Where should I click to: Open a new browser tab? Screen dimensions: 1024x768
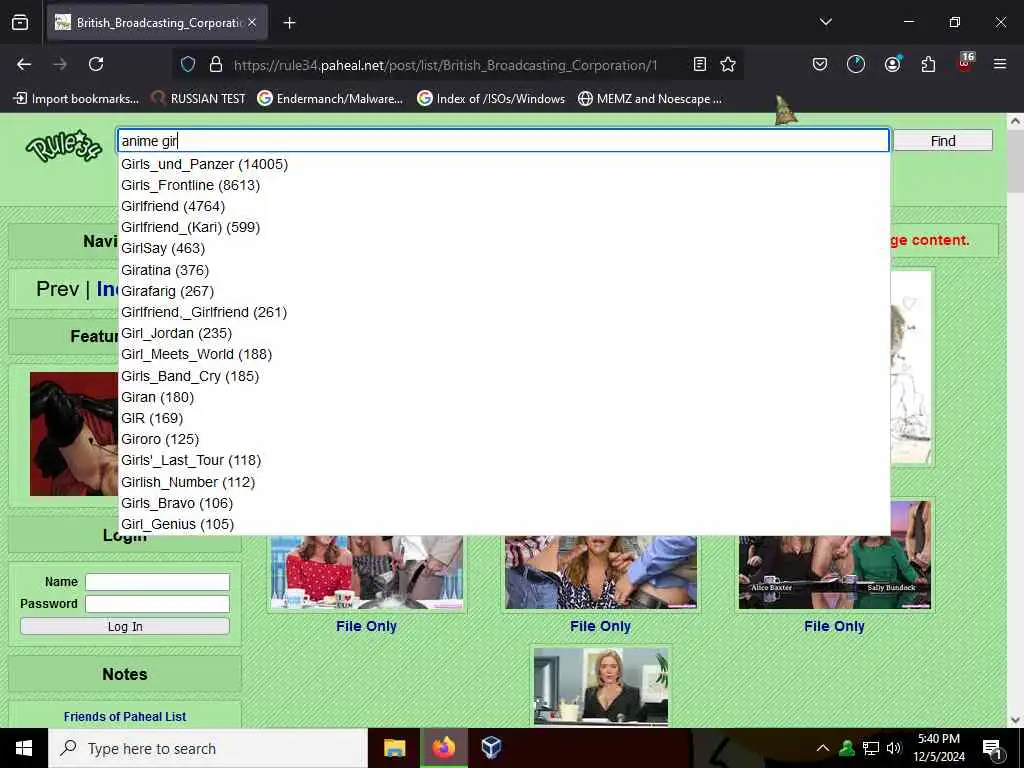coord(289,23)
